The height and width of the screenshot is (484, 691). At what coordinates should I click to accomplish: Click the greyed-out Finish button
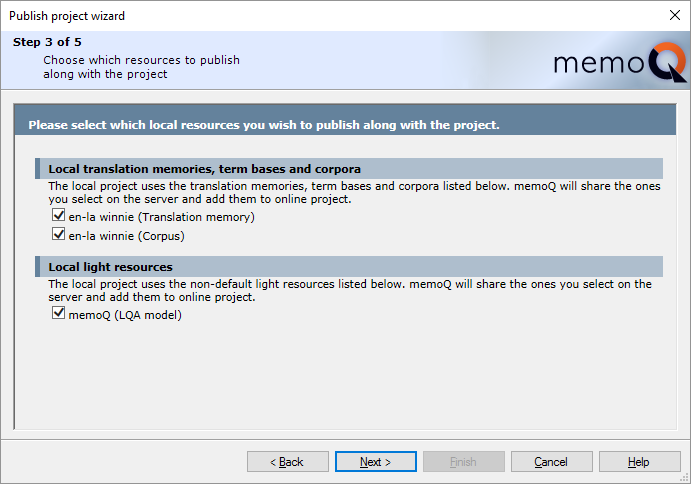point(463,462)
